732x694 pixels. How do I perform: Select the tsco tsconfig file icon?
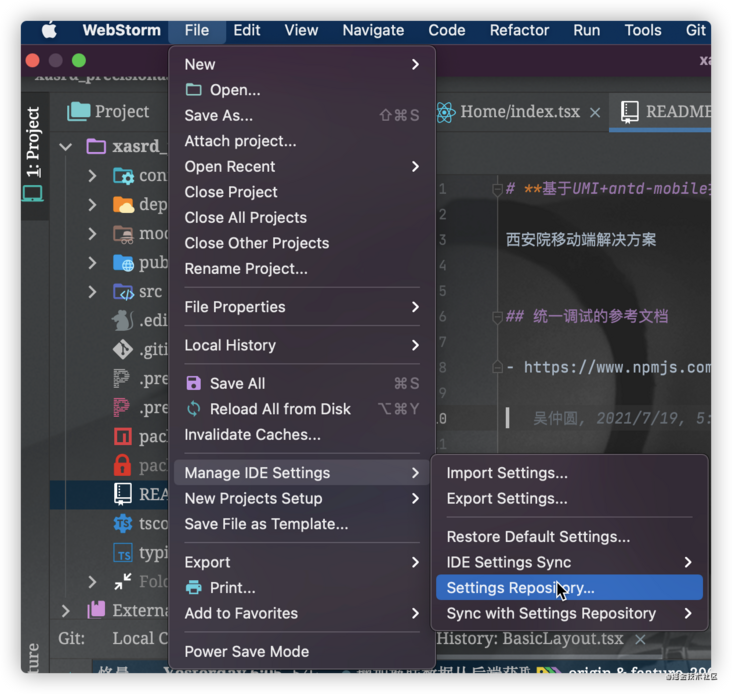[123, 523]
